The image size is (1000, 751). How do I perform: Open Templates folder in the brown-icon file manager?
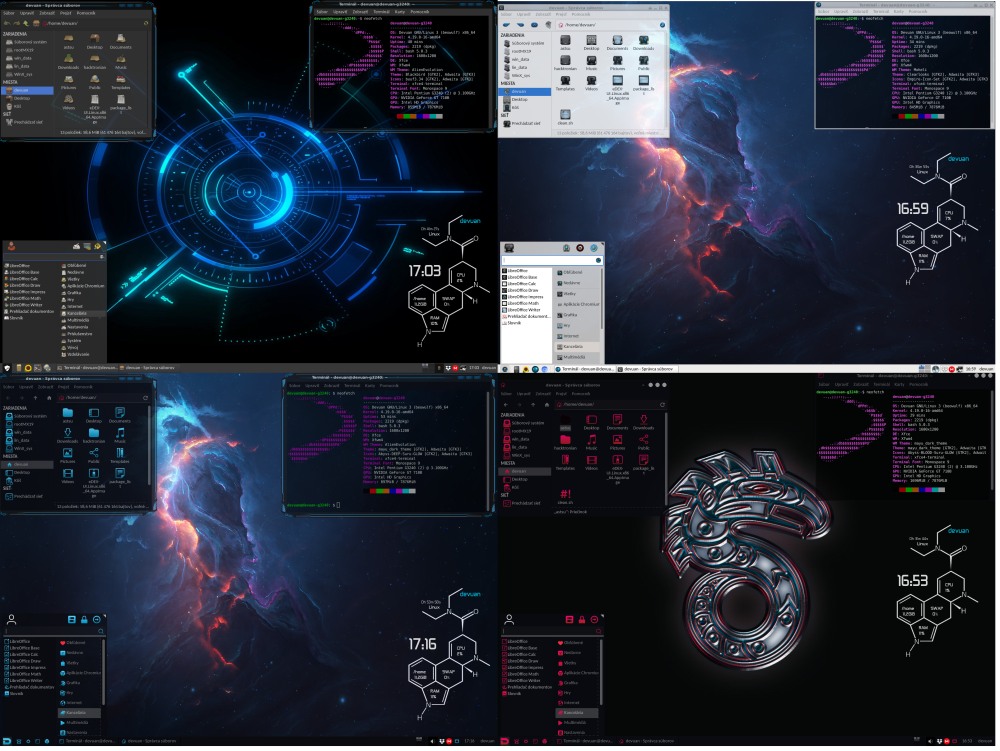(119, 81)
